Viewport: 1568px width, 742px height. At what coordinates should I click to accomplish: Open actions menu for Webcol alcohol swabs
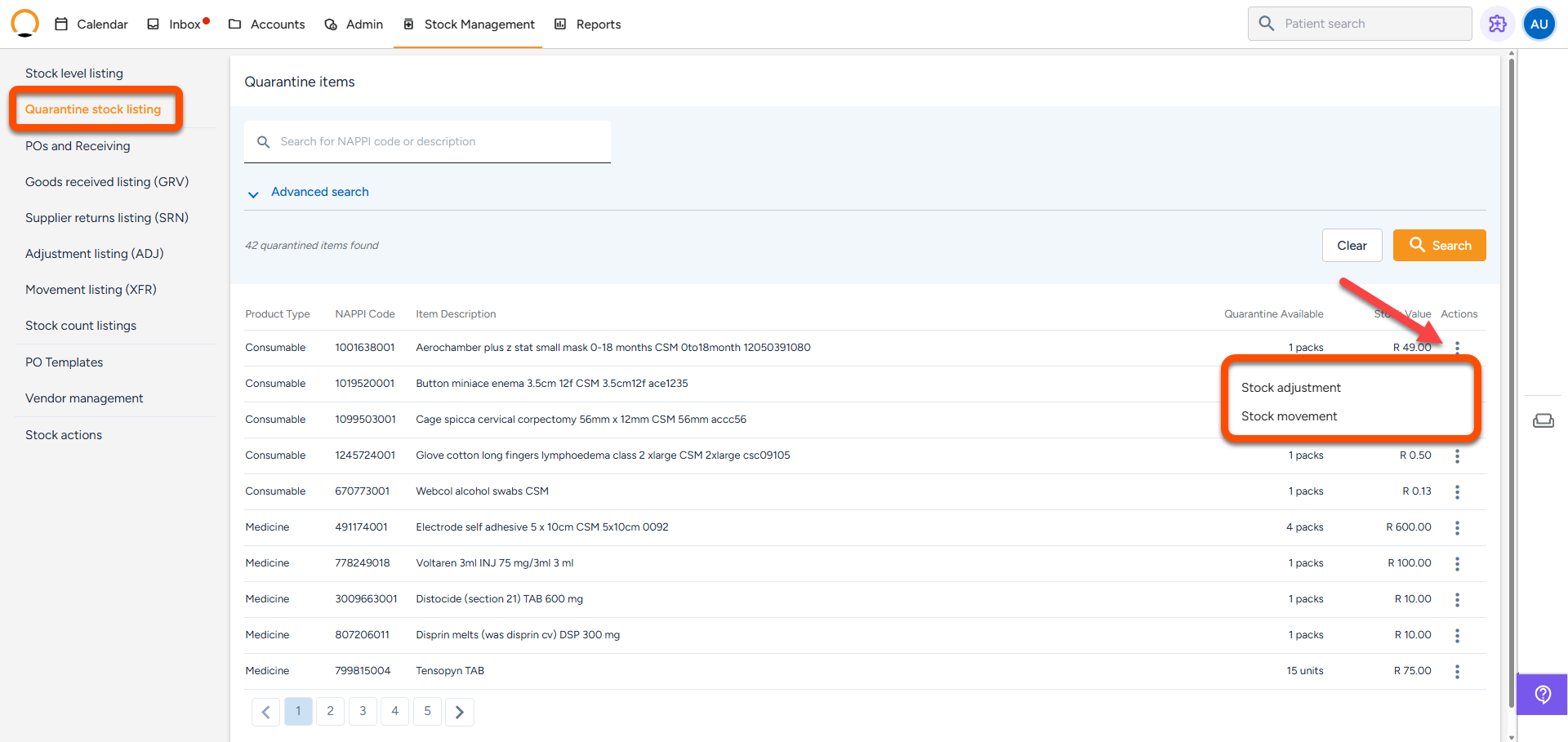[1457, 491]
